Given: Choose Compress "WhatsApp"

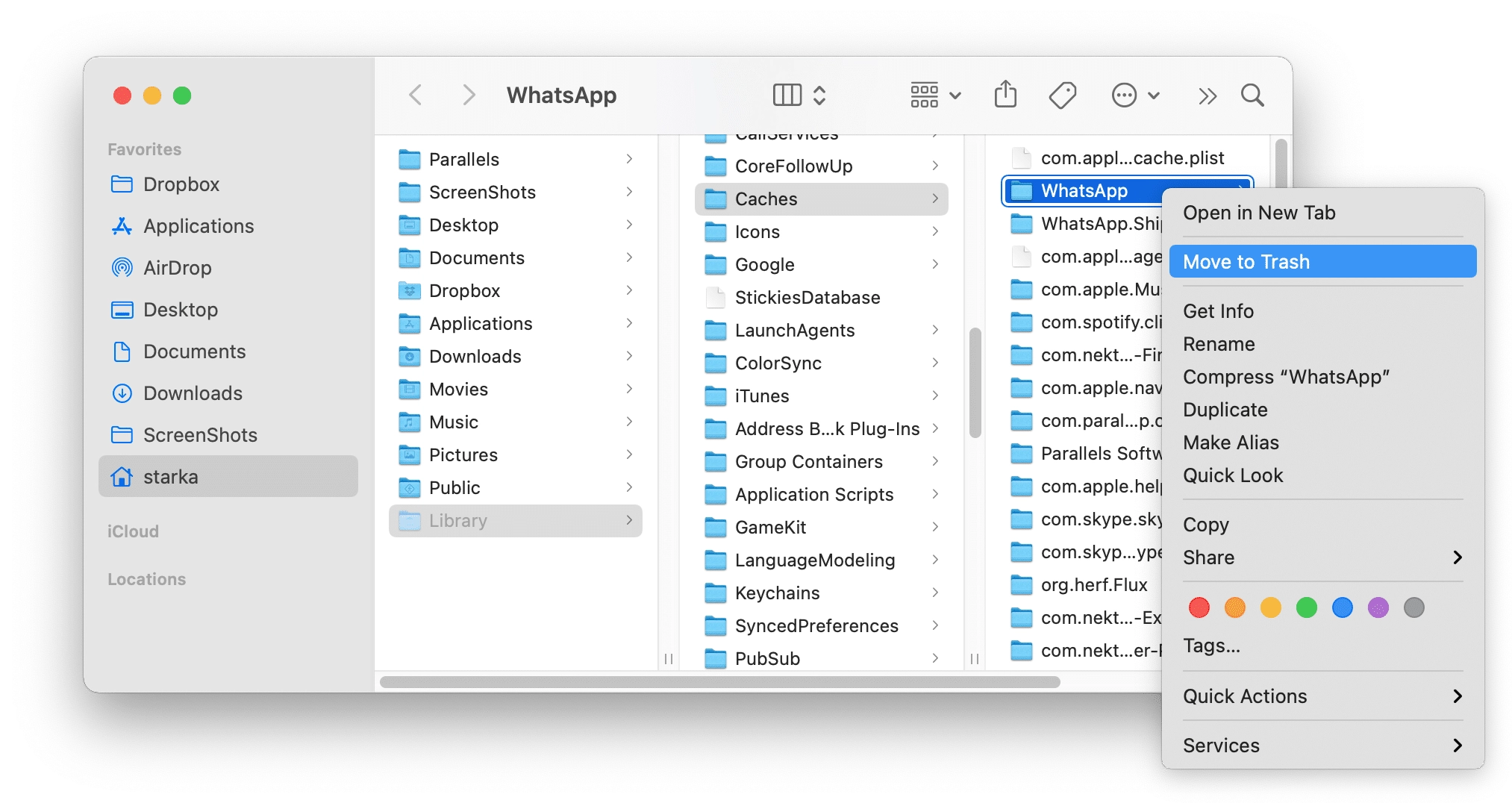Looking at the screenshot, I should tap(1322, 377).
